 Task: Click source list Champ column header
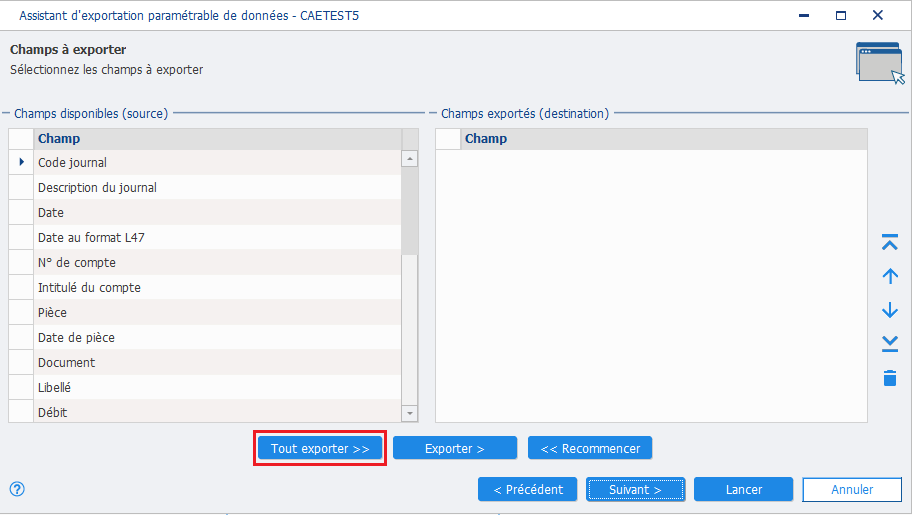(218, 138)
